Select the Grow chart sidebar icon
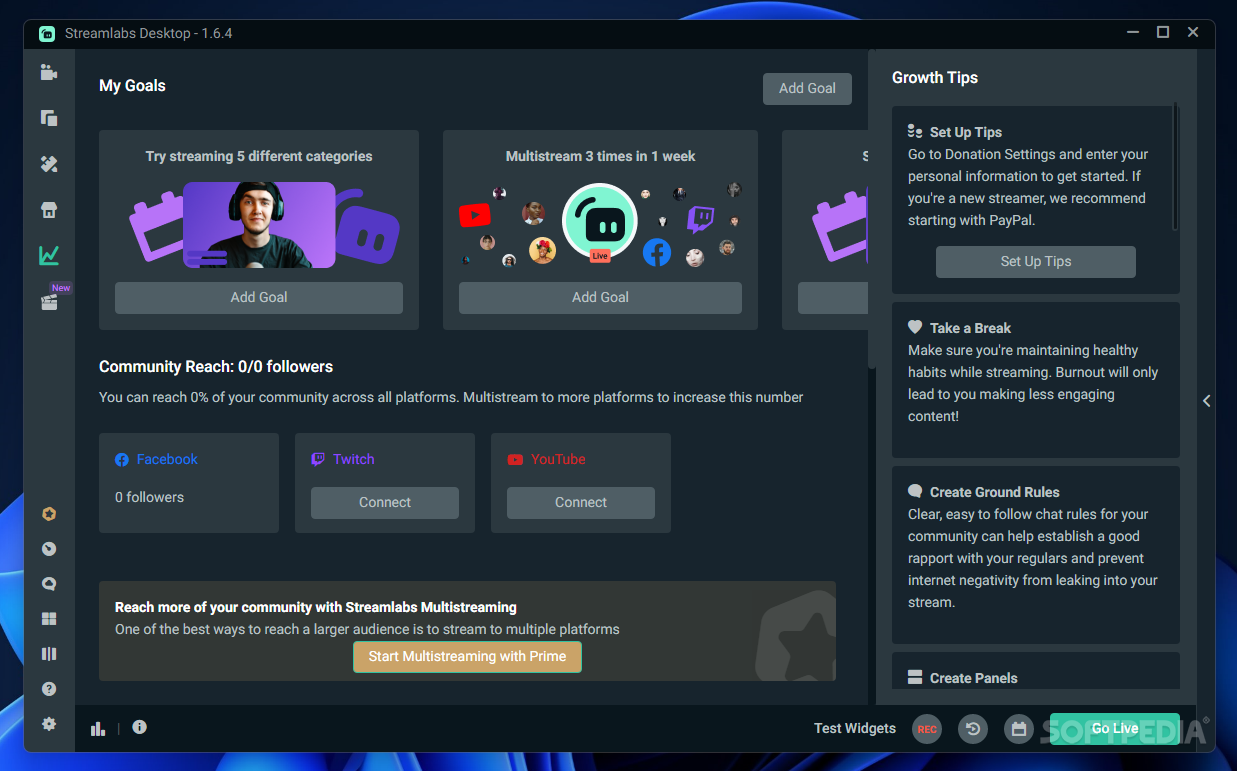This screenshot has width=1237, height=771. (49, 256)
